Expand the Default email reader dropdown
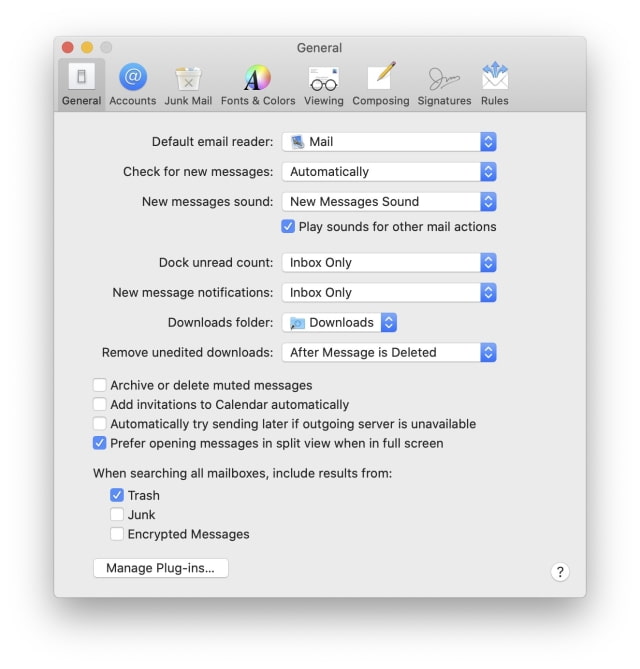Image resolution: width=640 pixels, height=669 pixels. coord(389,142)
